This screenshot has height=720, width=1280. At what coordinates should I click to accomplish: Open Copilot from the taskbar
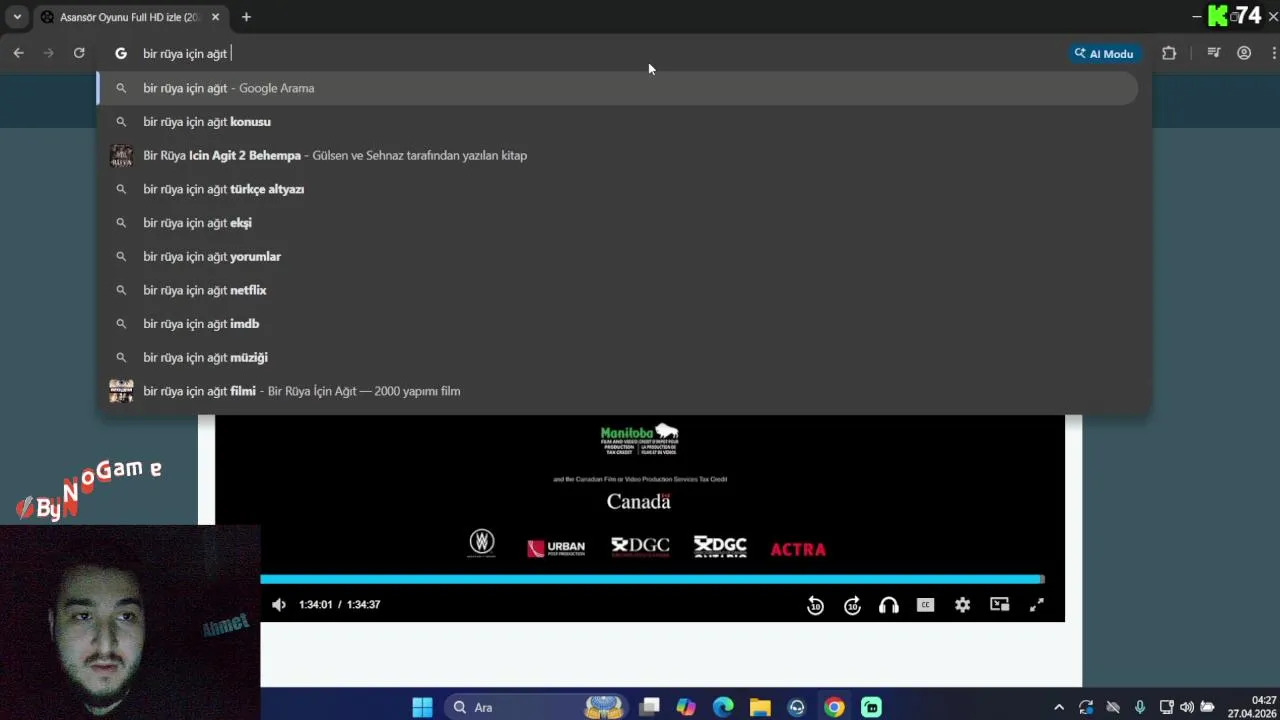[x=686, y=707]
